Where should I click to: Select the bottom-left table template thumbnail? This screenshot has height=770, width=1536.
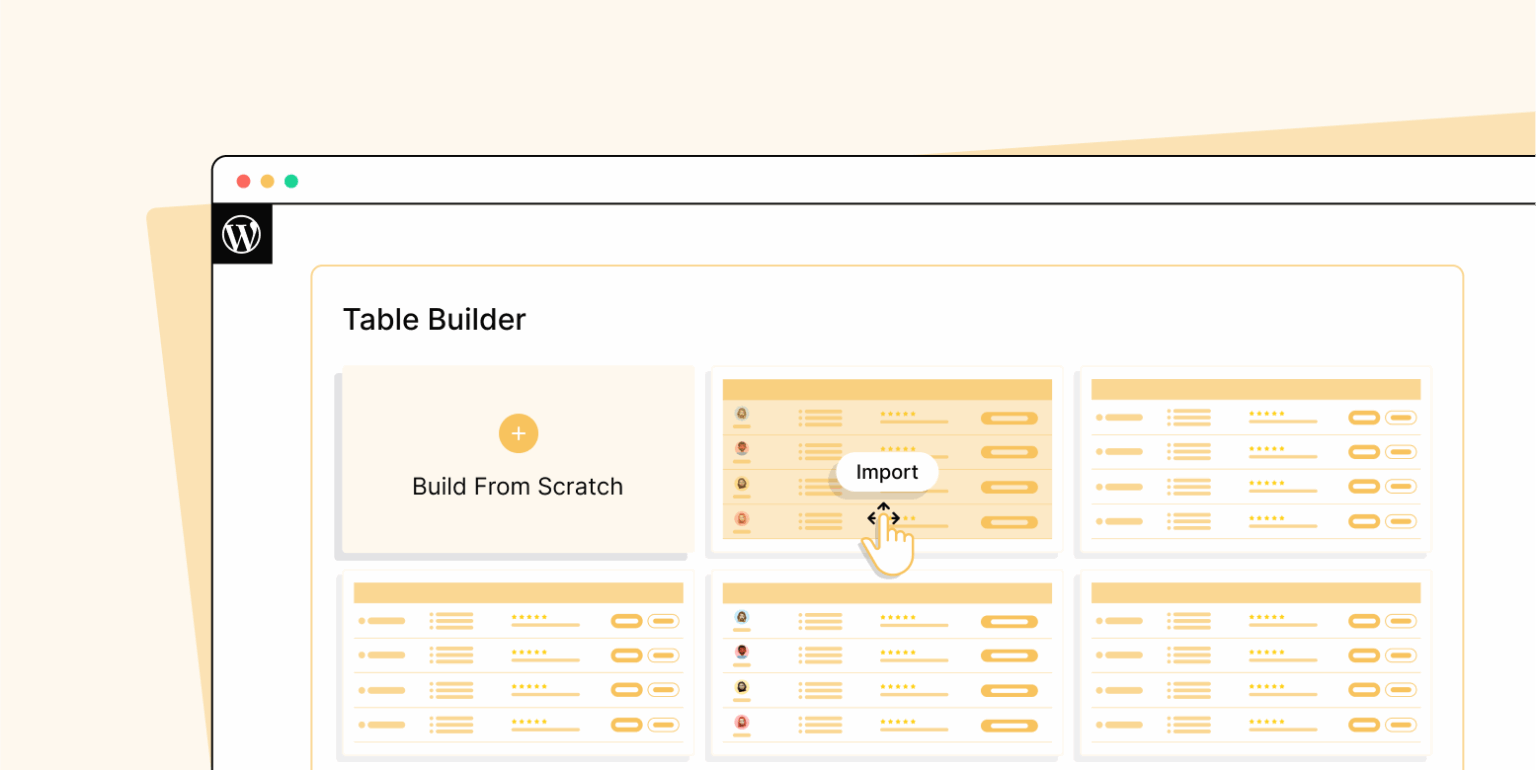click(x=518, y=662)
